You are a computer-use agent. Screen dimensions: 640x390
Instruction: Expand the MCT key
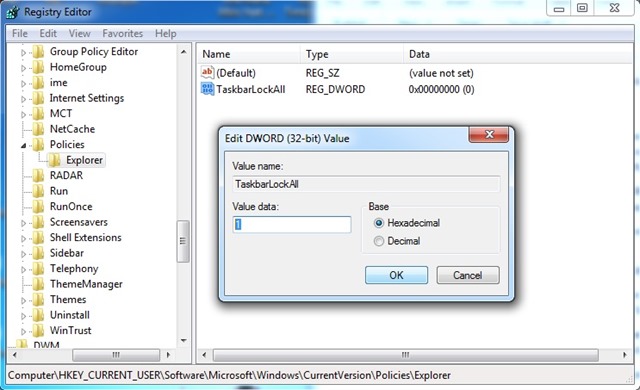pyautogui.click(x=23, y=115)
